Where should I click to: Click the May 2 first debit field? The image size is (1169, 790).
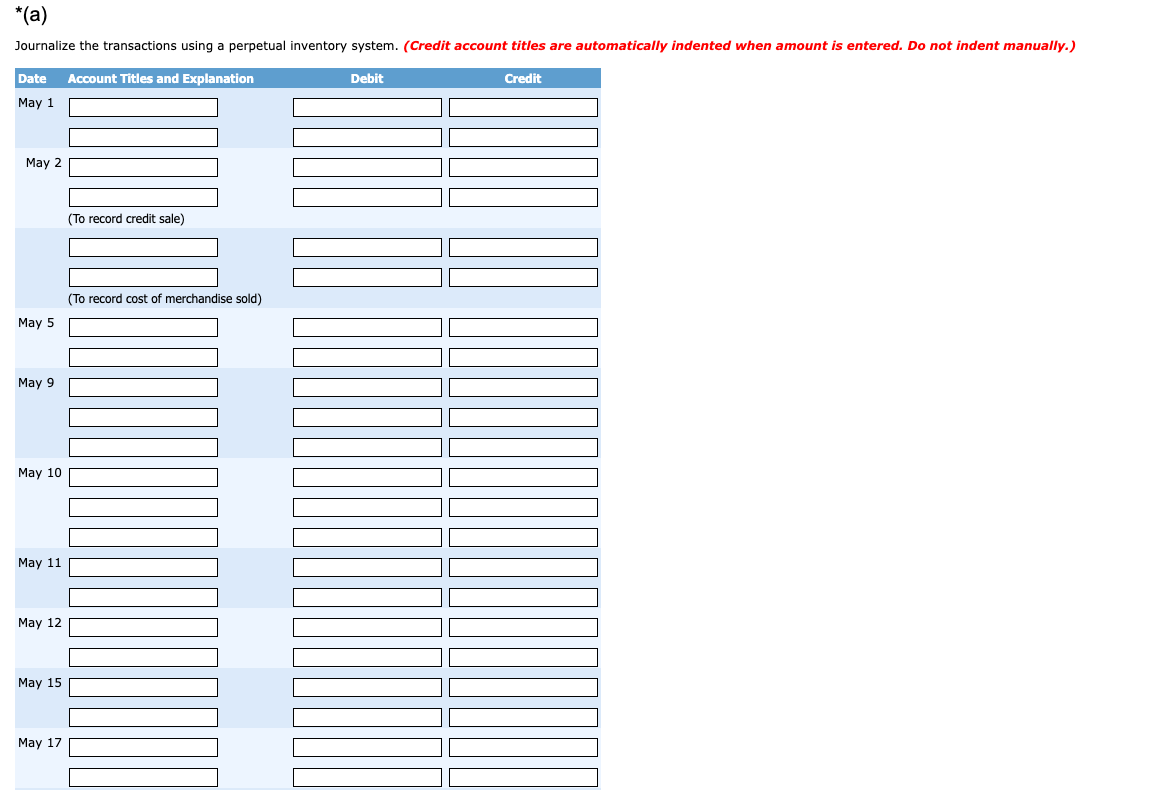click(x=367, y=167)
